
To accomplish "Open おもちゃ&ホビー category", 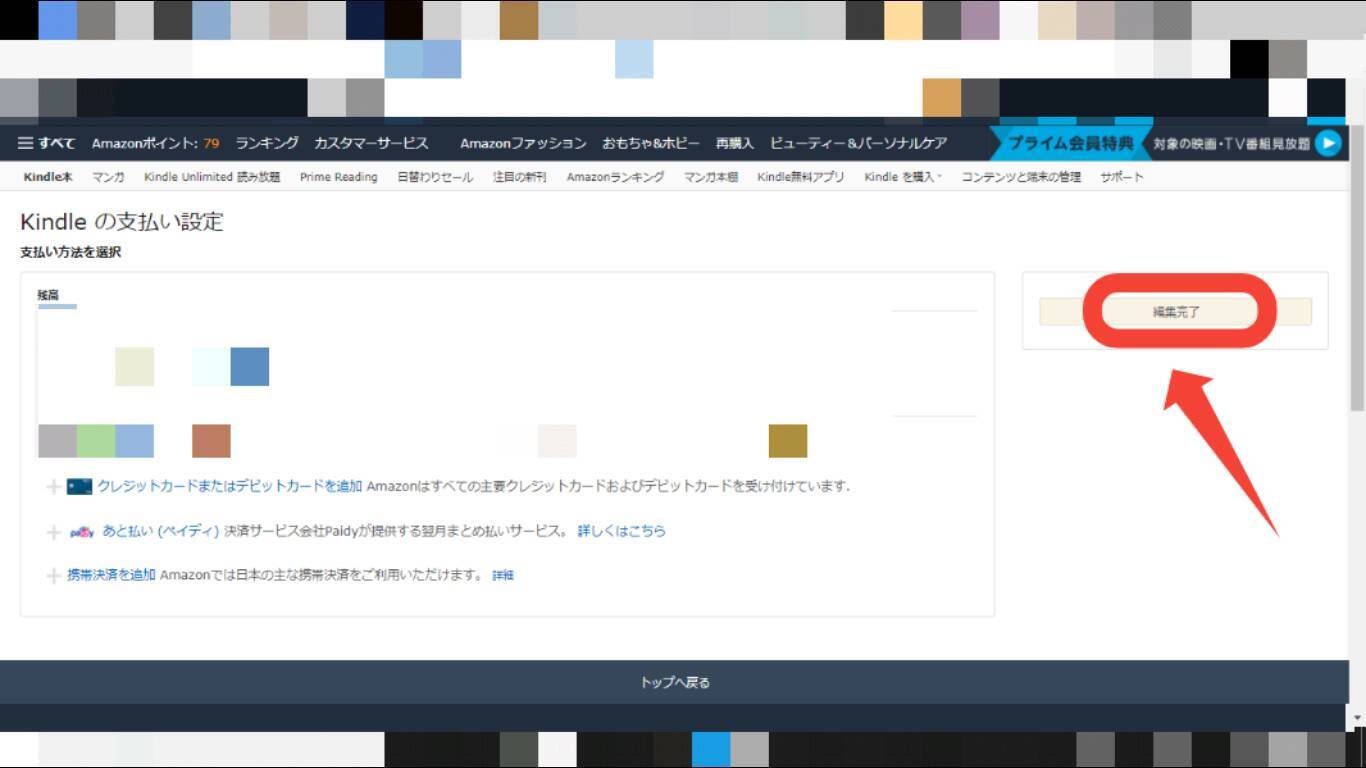I will click(651, 143).
